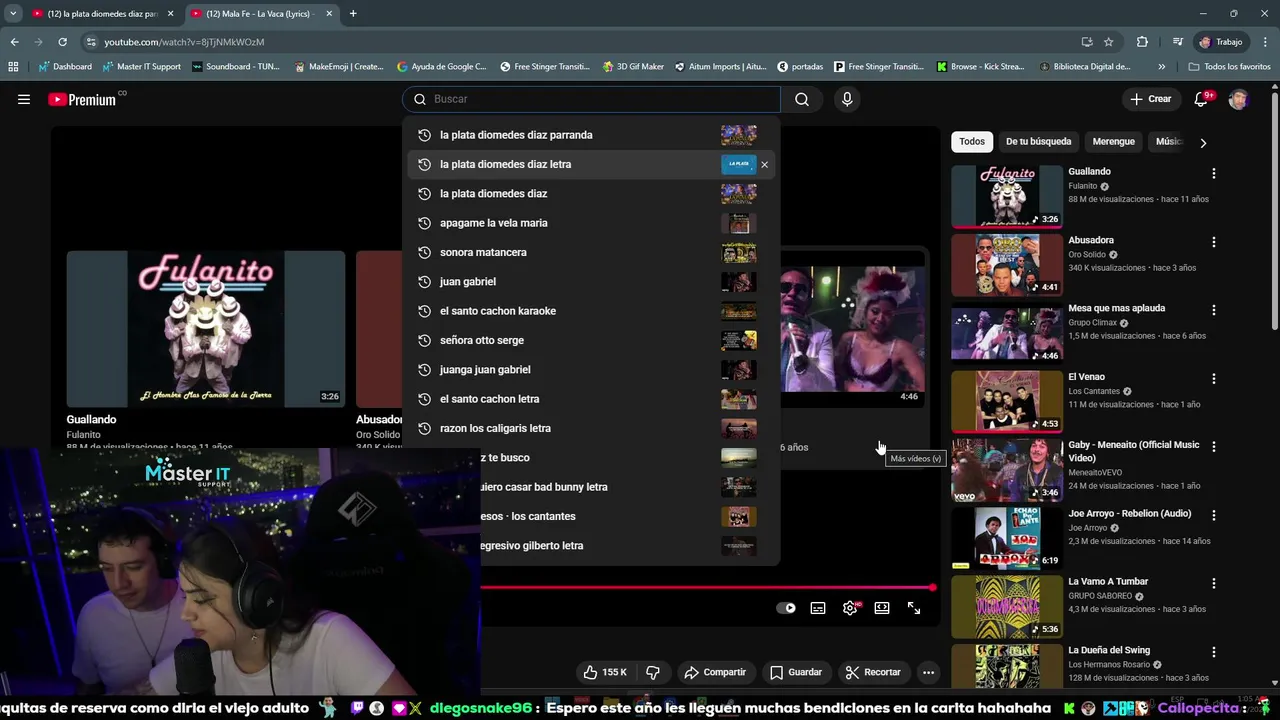Open options for Guallando sidebar video

pyautogui.click(x=1214, y=173)
